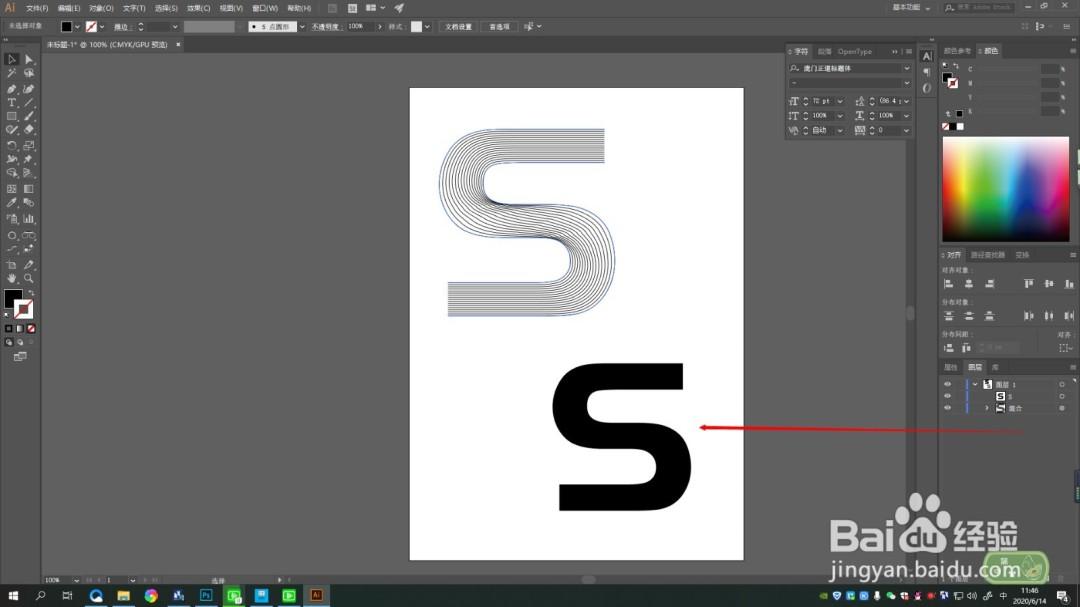The height and width of the screenshot is (607, 1080).
Task: Open the 文件(F) menu
Action: click(37, 8)
